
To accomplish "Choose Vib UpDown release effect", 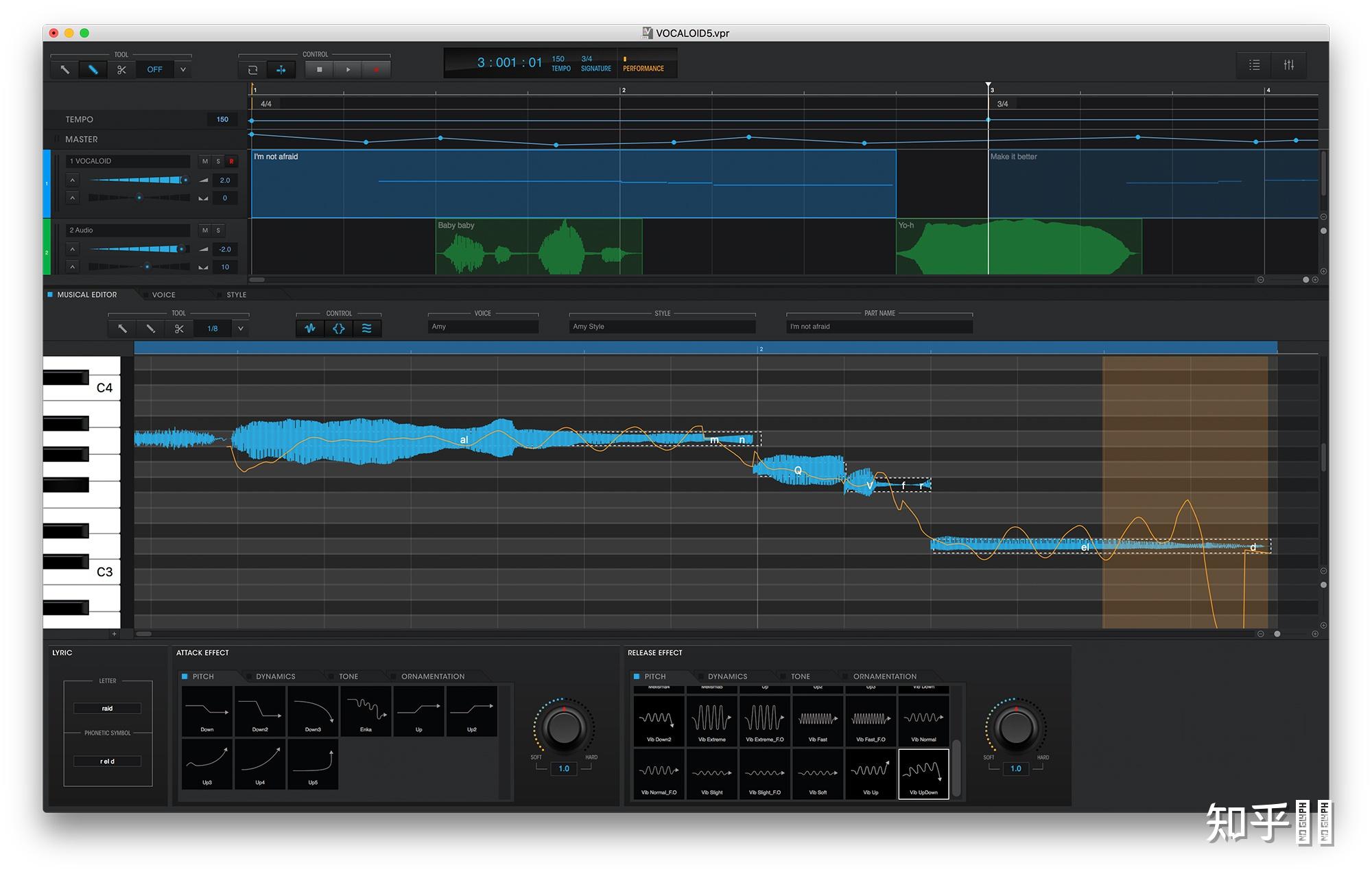I will [x=923, y=774].
